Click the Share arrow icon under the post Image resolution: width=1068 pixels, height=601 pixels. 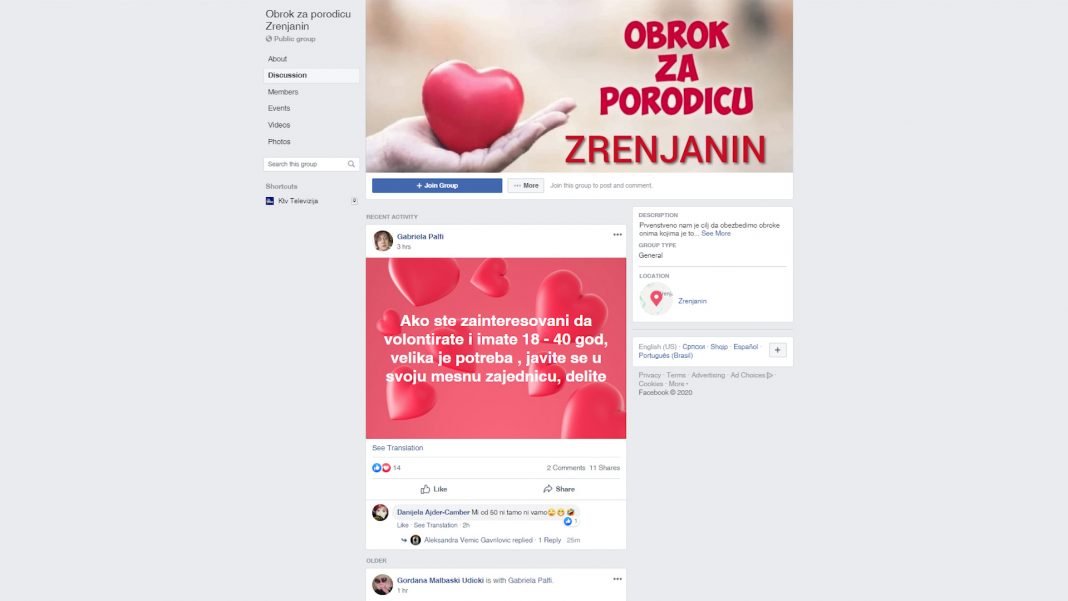click(x=548, y=489)
